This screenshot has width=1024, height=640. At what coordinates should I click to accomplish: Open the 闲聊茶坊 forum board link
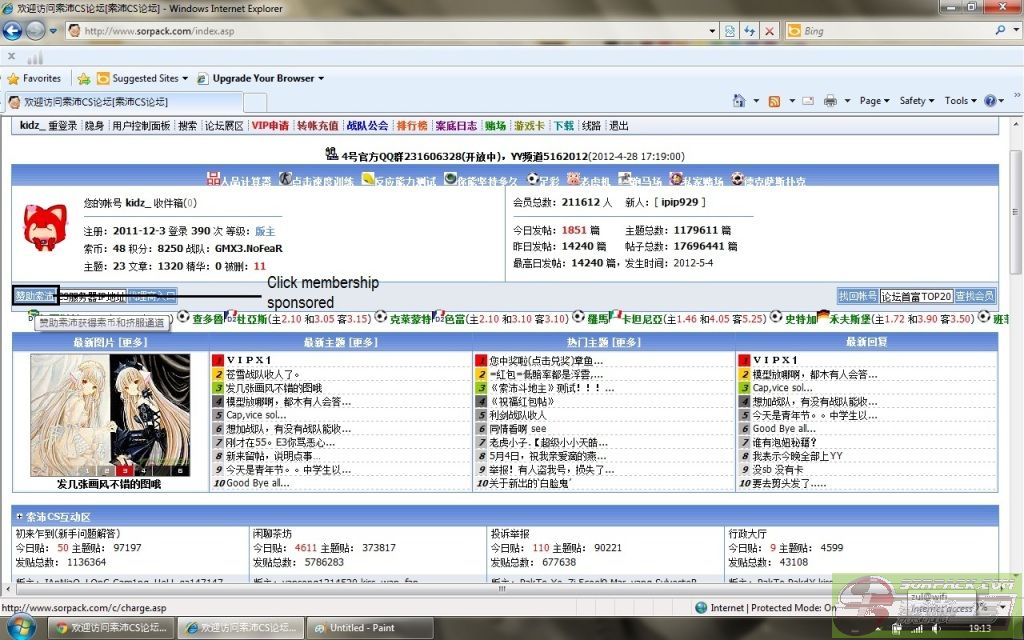pyautogui.click(x=272, y=533)
